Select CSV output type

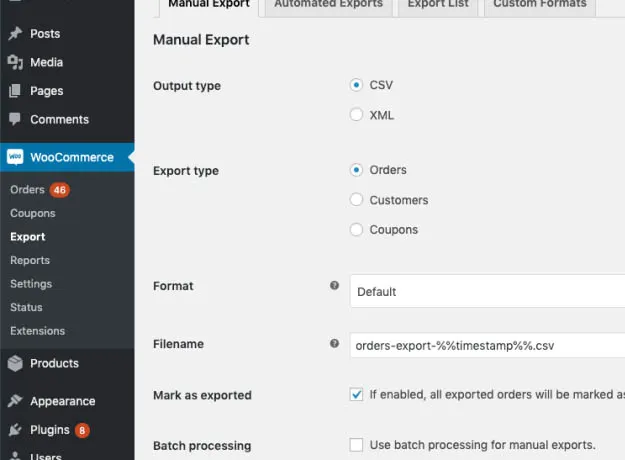pyautogui.click(x=356, y=85)
